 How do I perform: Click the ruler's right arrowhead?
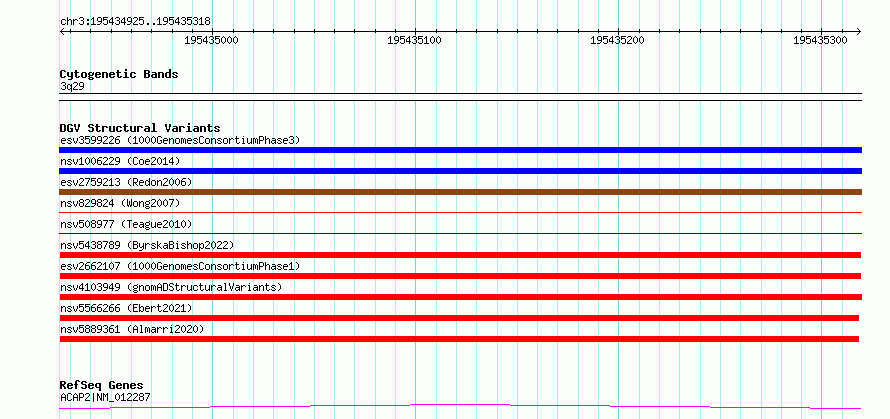pyautogui.click(x=858, y=31)
